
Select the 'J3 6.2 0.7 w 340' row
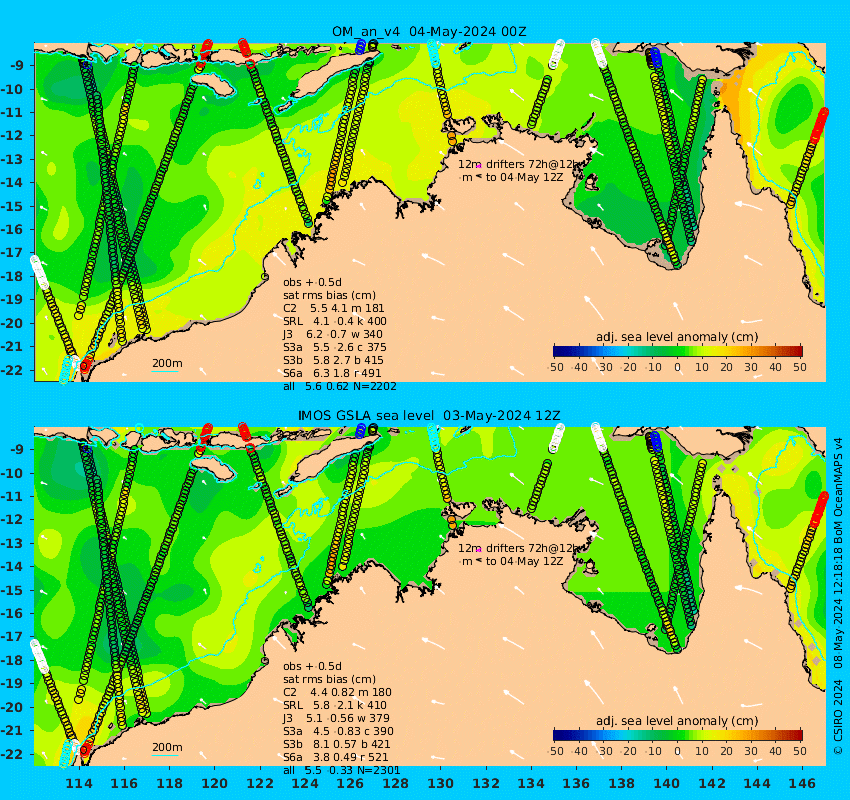333,334
